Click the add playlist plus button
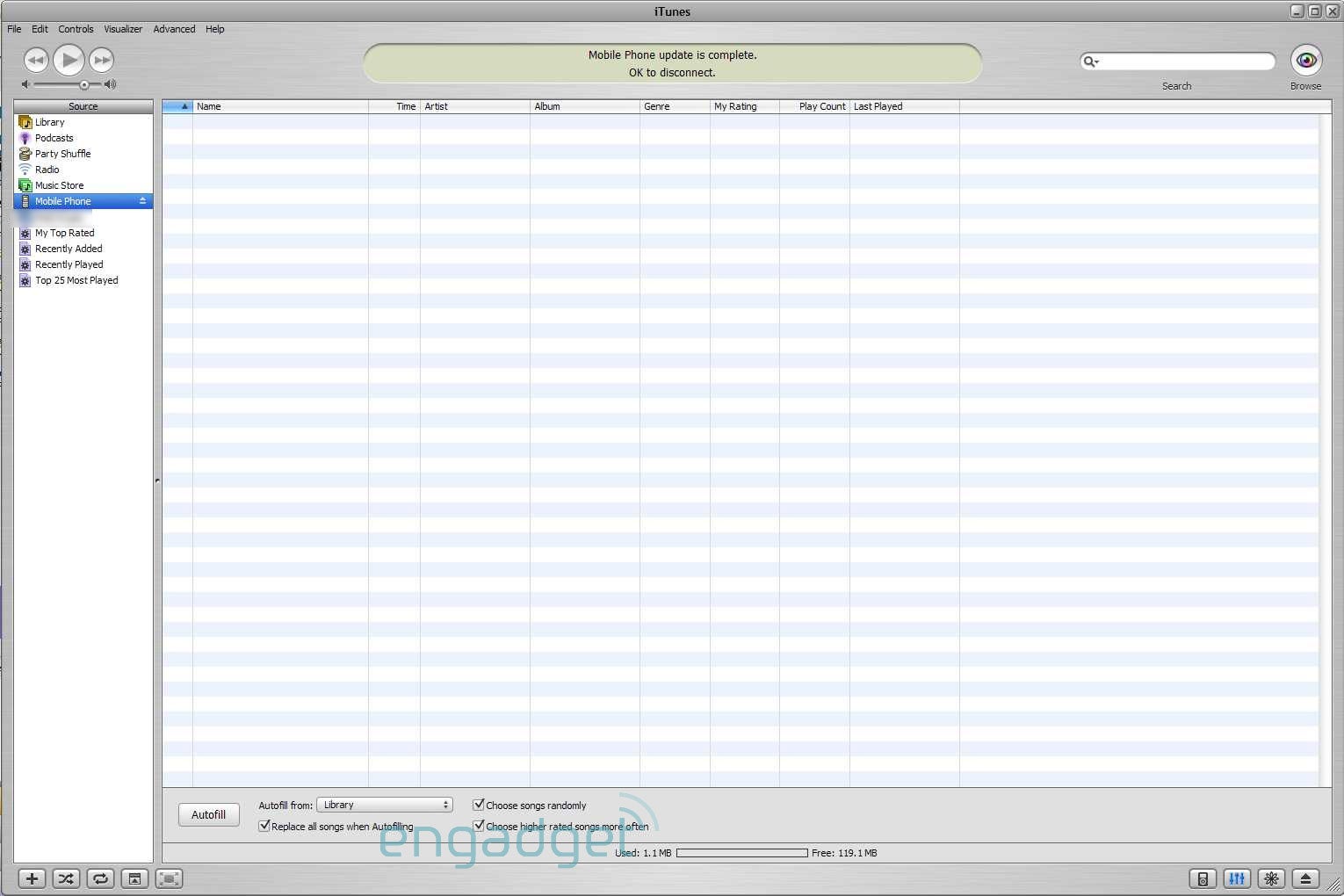 33,878
